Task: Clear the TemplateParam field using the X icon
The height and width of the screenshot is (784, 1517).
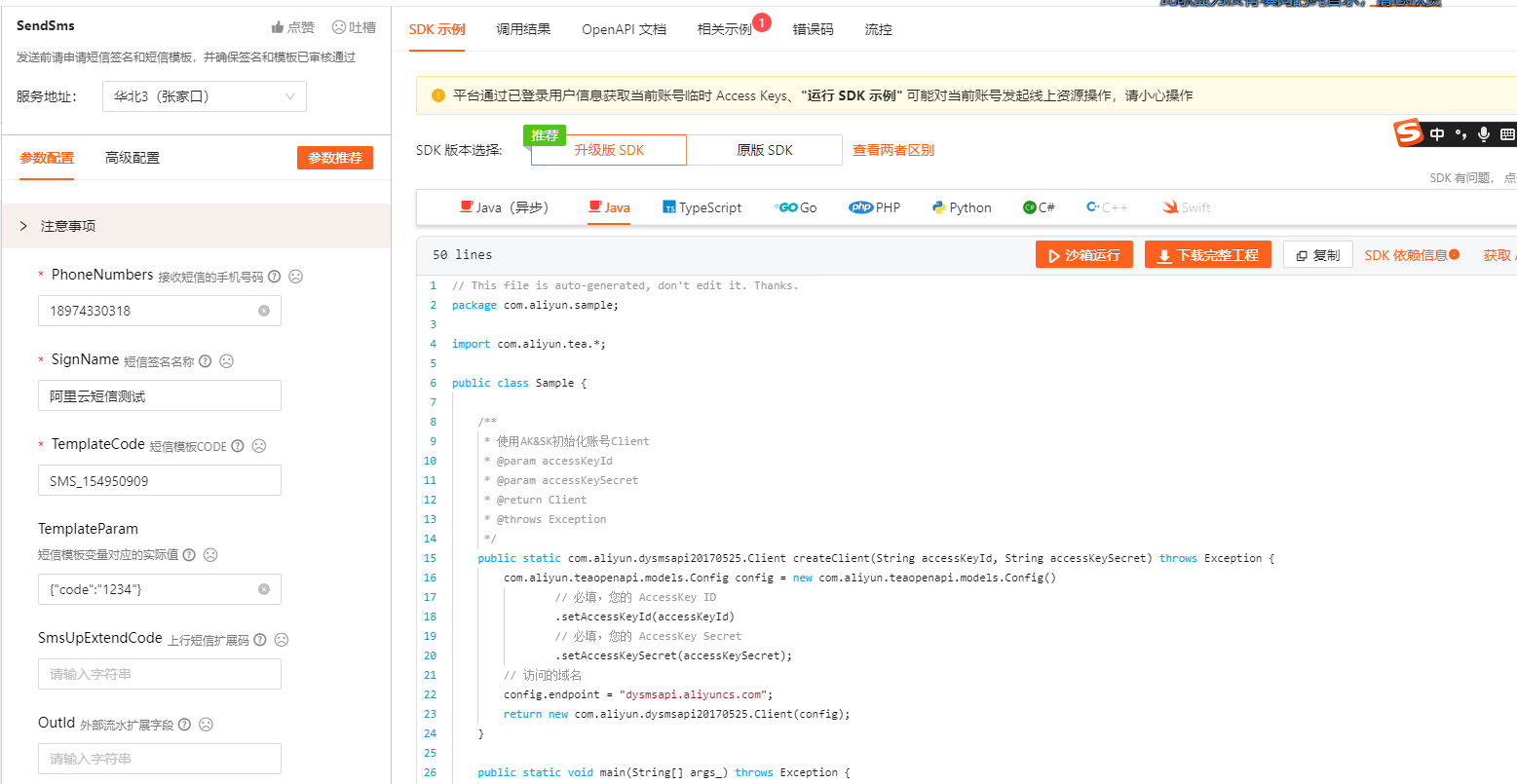Action: coord(264,589)
